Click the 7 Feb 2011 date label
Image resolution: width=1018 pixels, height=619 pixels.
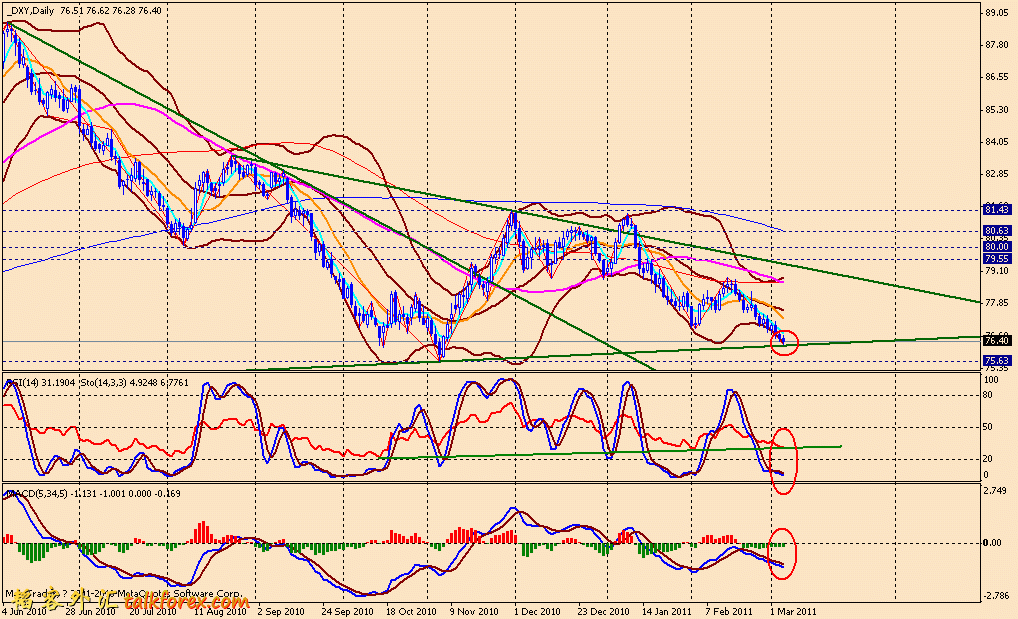[x=729, y=612]
